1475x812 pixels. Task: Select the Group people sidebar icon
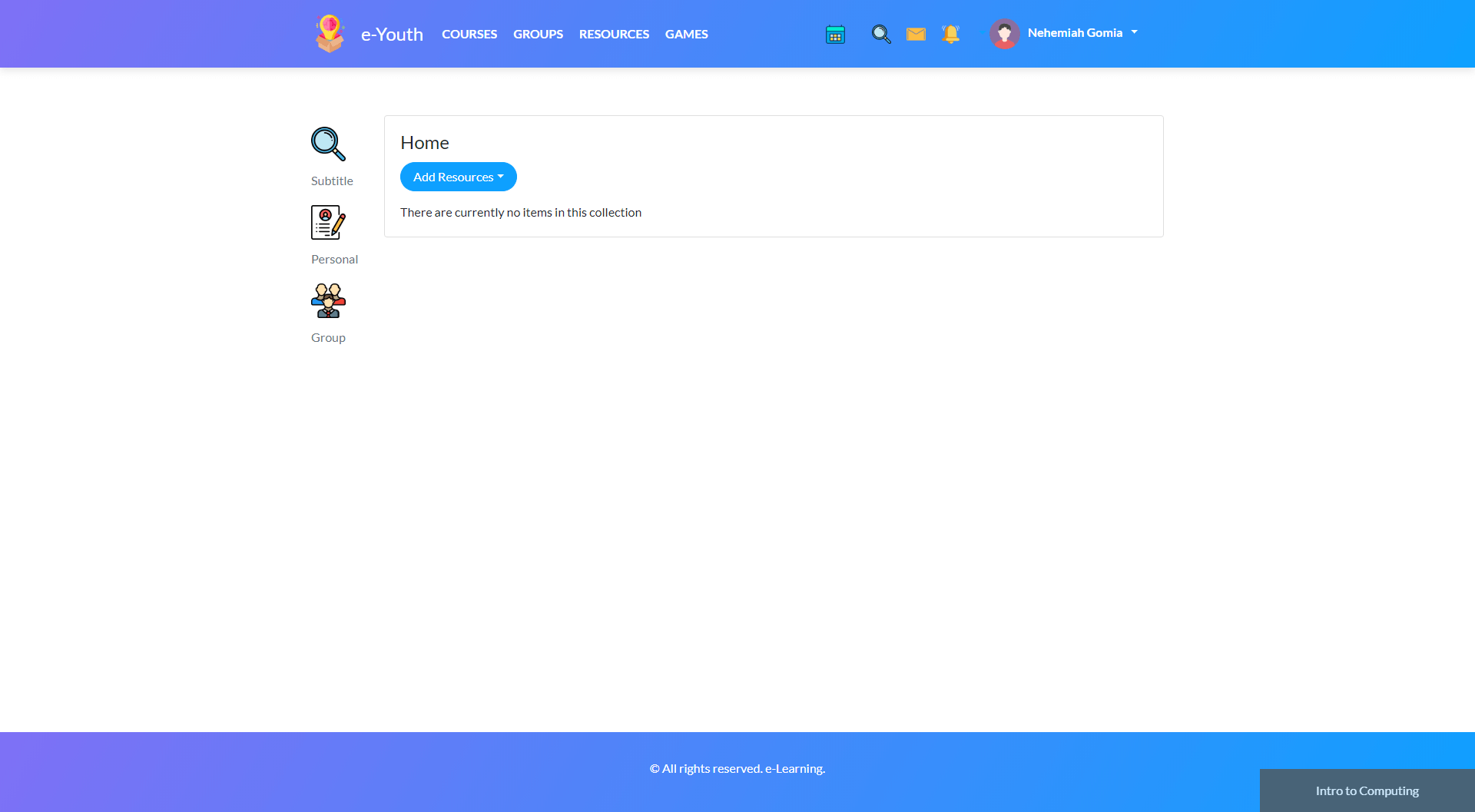pyautogui.click(x=328, y=300)
